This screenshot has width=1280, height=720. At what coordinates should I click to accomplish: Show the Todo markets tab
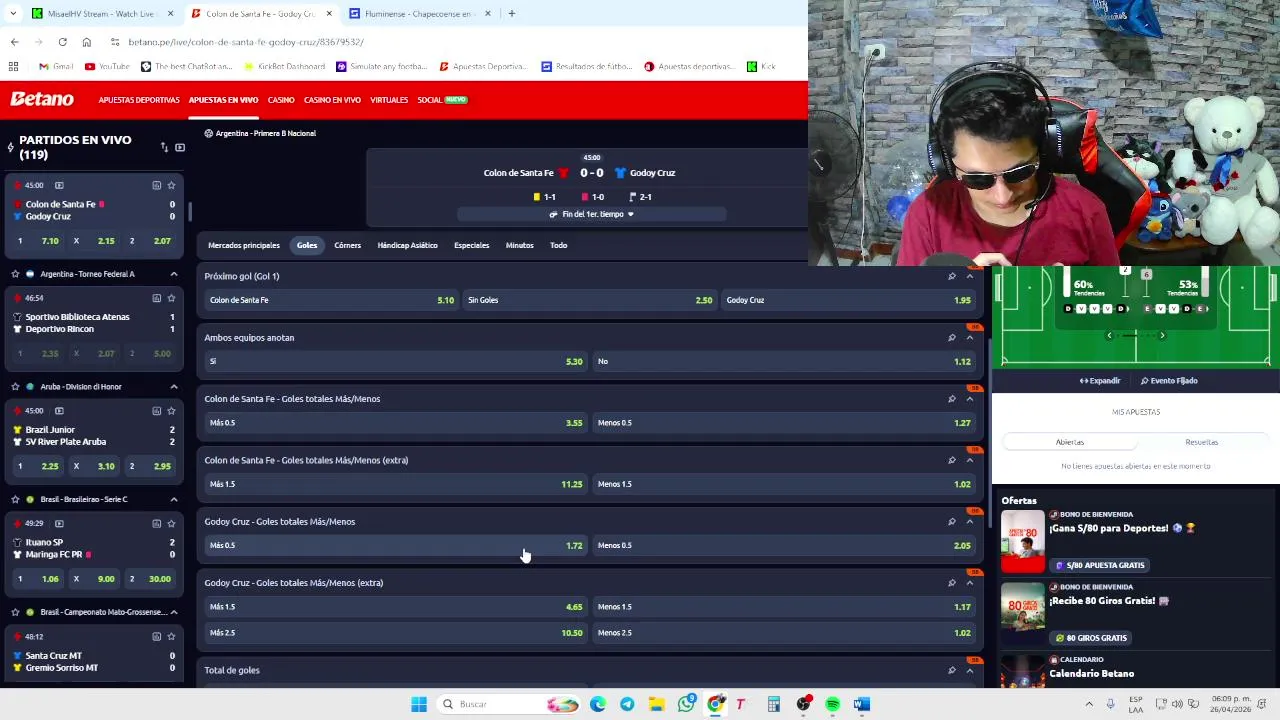[x=558, y=245]
